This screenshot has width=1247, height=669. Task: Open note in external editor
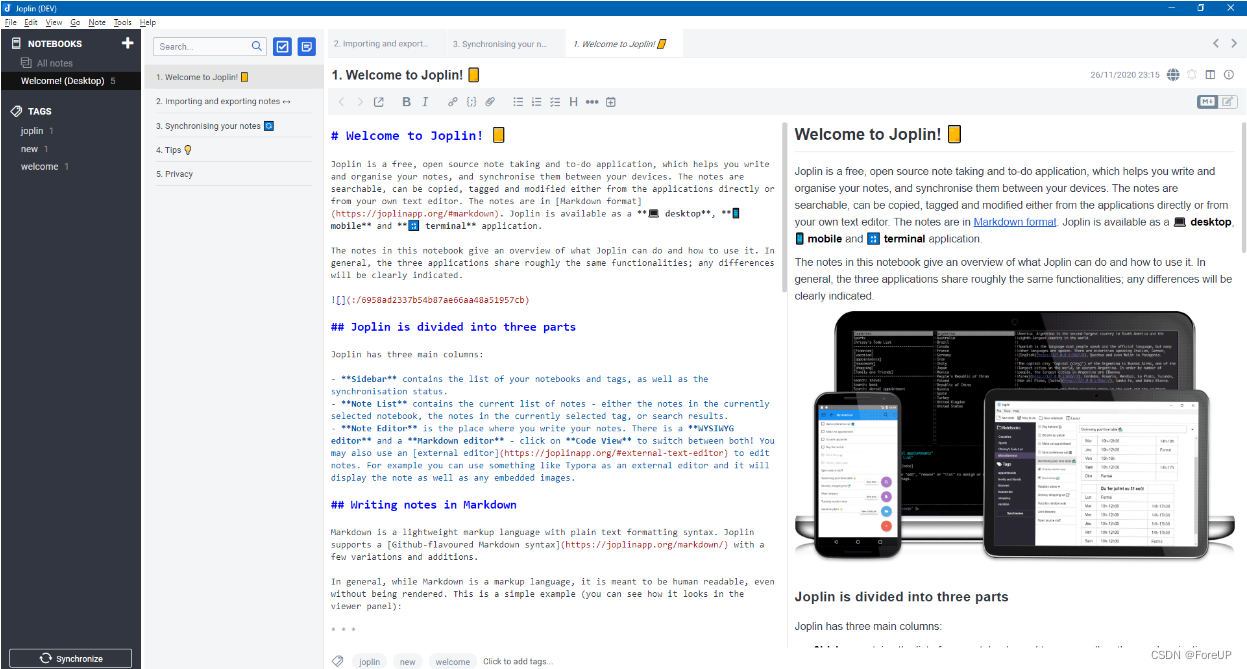point(379,102)
